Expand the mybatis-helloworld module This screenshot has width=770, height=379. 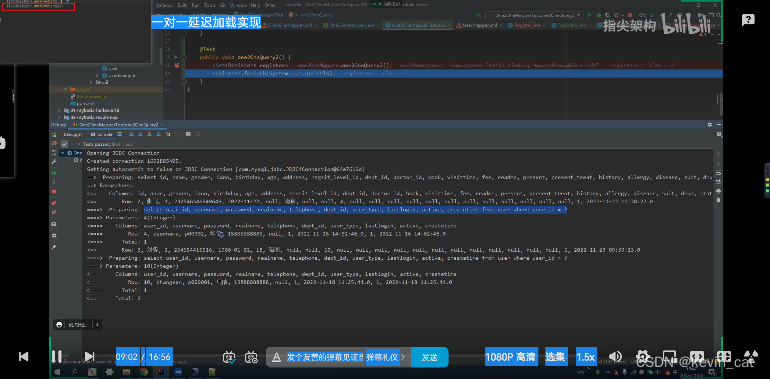click(60, 110)
